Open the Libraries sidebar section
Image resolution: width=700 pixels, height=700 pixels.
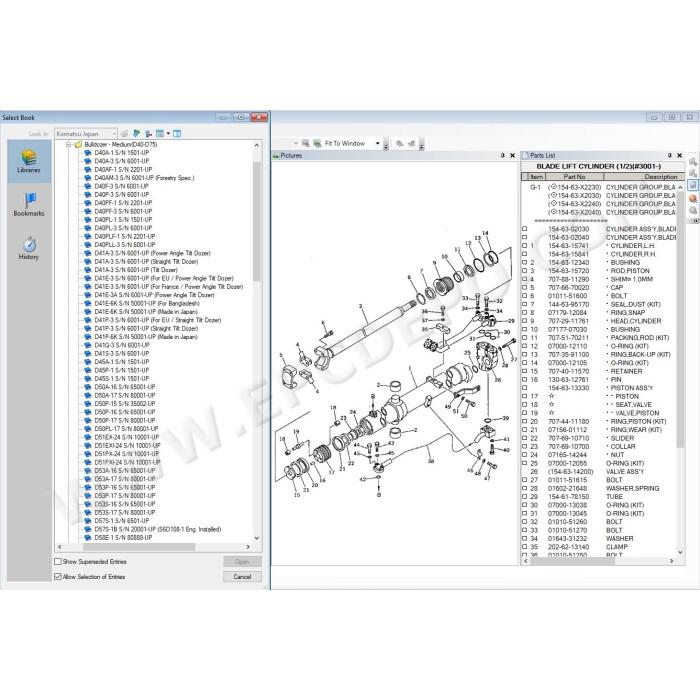click(29, 162)
